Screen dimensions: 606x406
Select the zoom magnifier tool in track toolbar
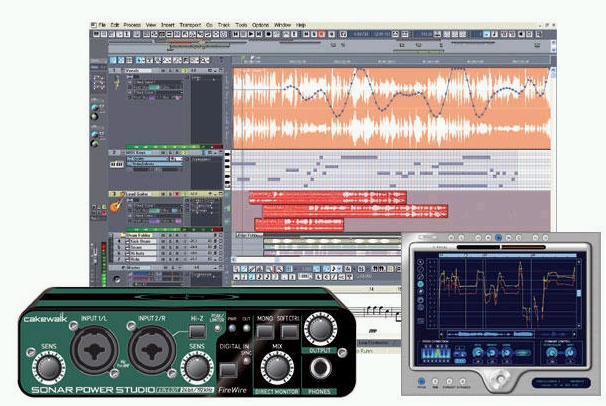pos(204,60)
